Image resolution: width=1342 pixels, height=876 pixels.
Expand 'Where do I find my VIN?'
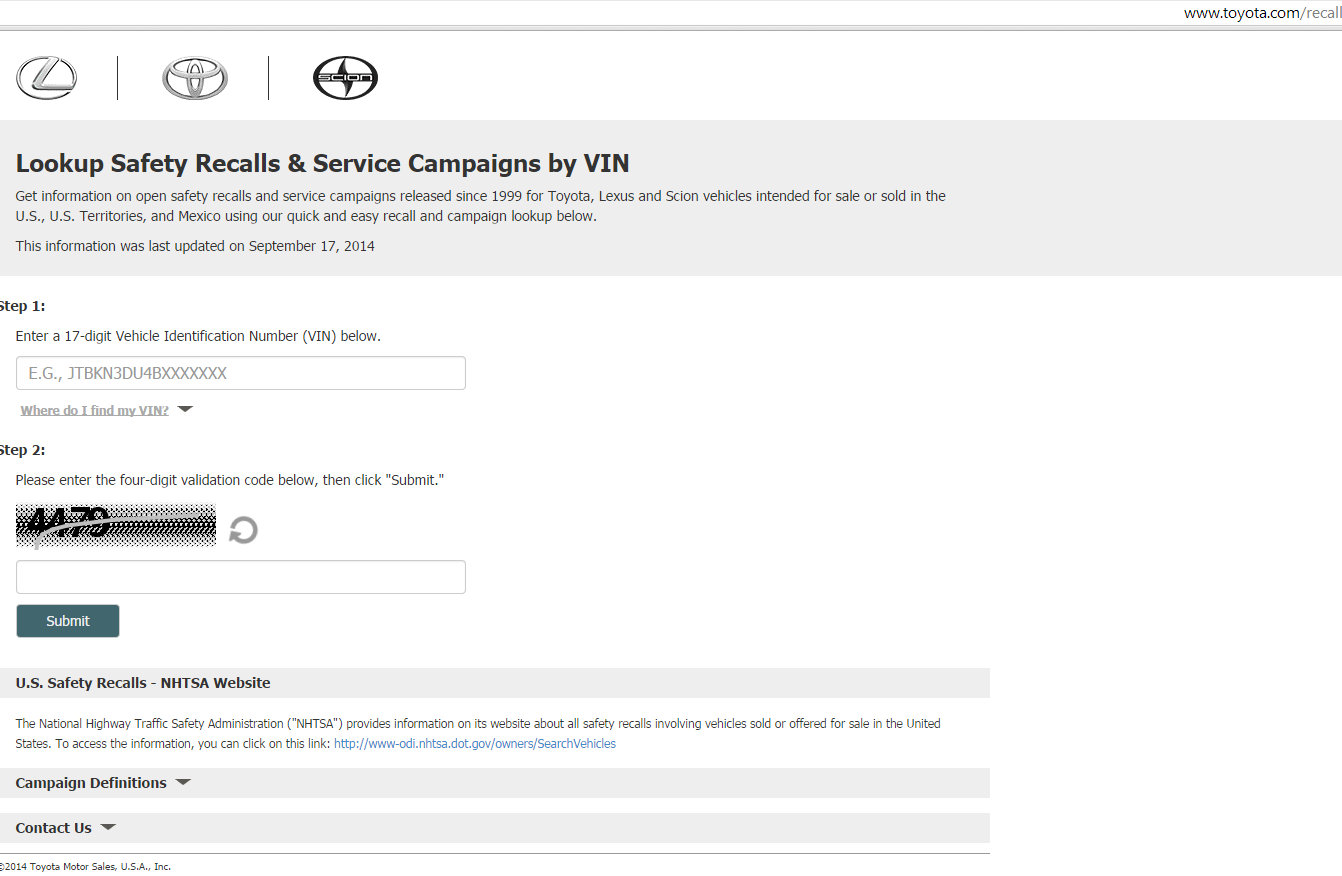106,410
